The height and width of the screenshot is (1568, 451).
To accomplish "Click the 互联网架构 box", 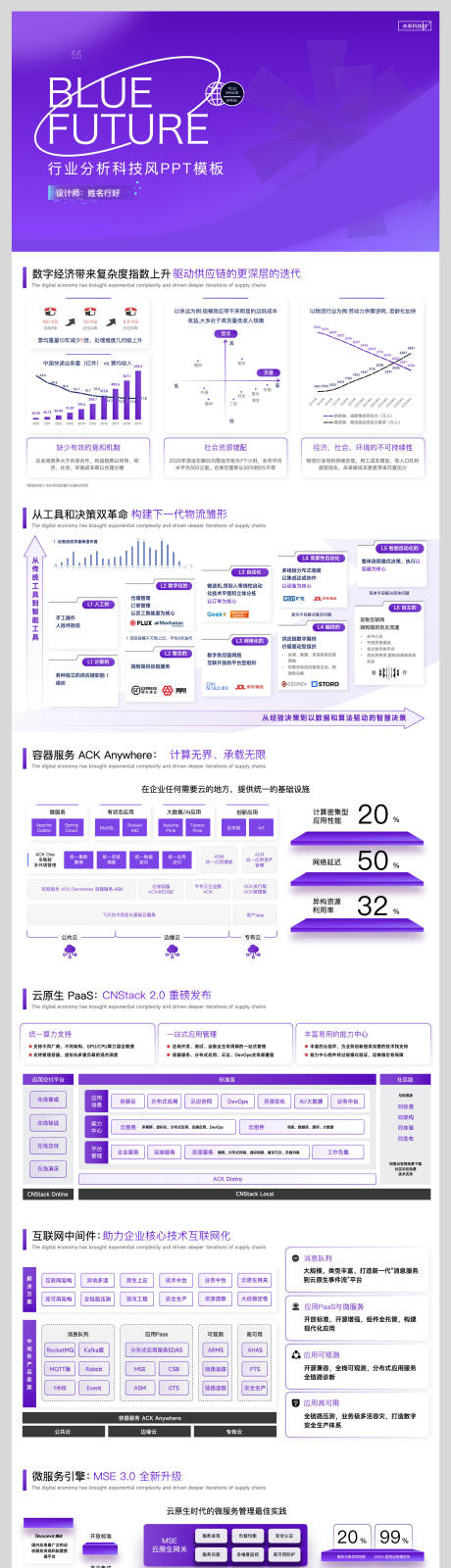I will 59,1280.
